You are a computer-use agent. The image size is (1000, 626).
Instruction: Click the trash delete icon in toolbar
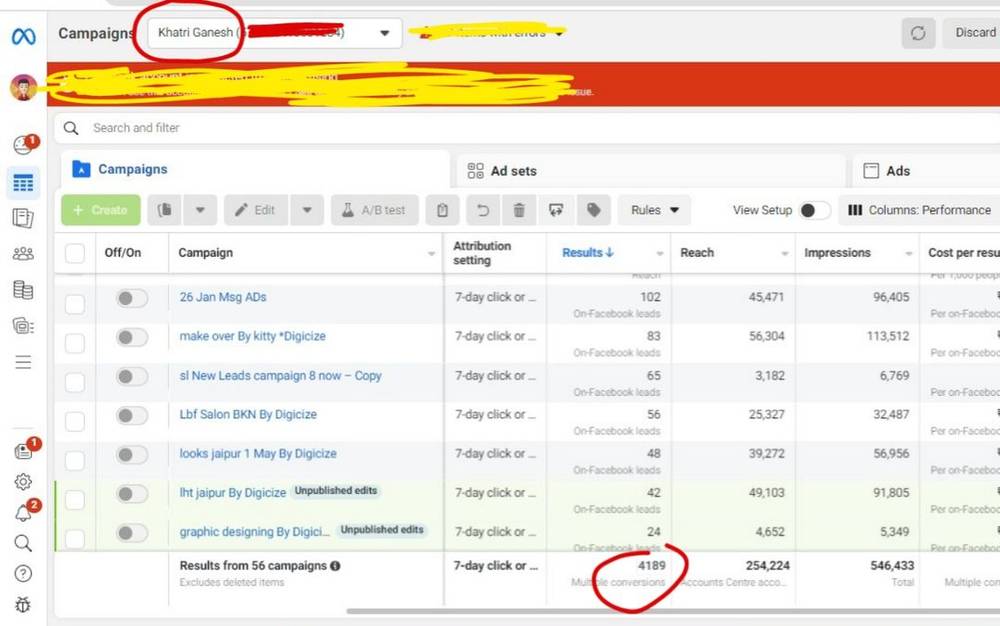(x=518, y=210)
